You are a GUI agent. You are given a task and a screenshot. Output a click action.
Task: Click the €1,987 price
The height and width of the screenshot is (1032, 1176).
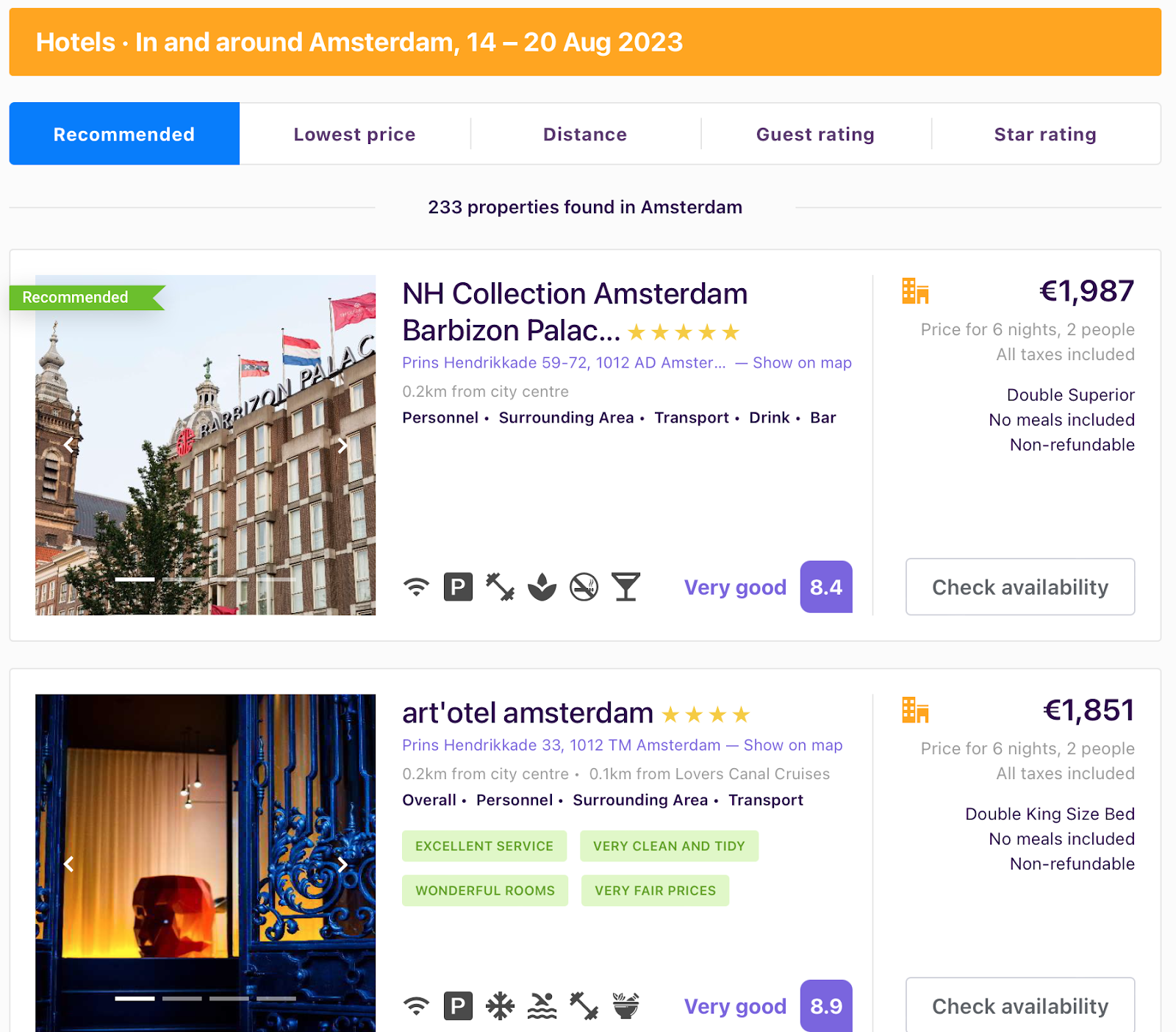point(1086,291)
